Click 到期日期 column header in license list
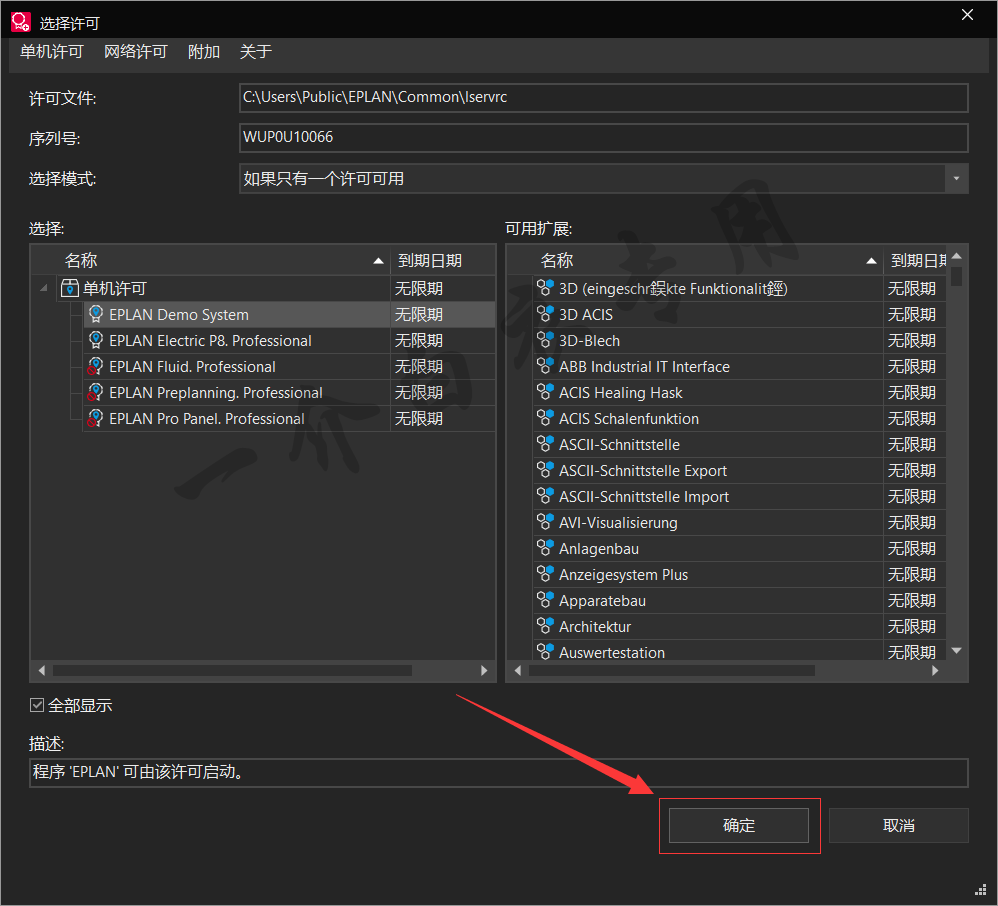 (x=443, y=260)
